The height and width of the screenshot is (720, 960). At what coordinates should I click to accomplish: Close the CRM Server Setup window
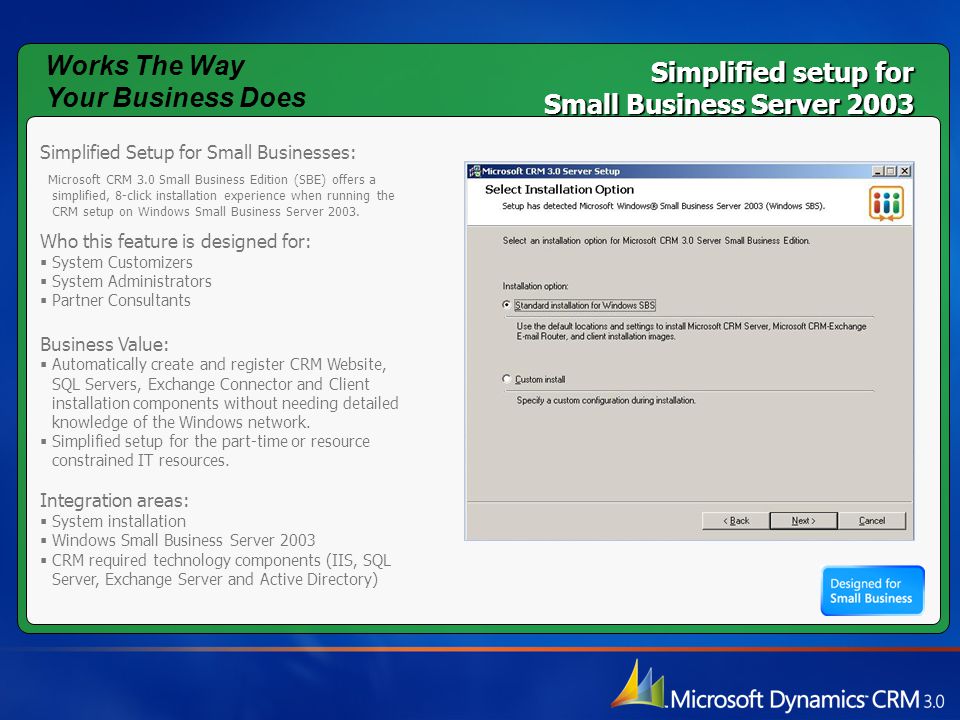[904, 171]
